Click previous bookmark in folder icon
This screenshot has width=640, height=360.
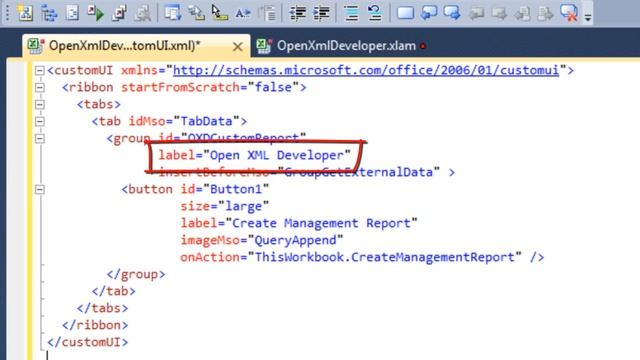tap(476, 13)
